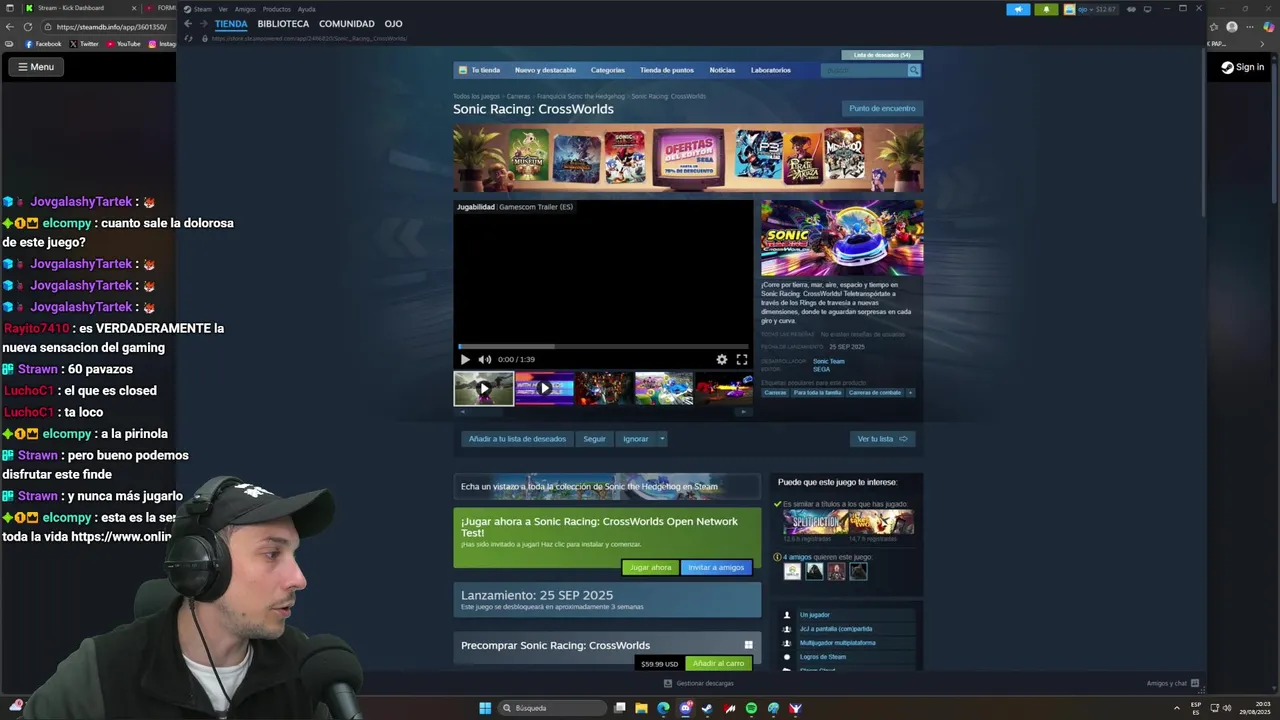Click Sign in in background browser
Viewport: 1280px width, 720px height.
click(x=1243, y=67)
